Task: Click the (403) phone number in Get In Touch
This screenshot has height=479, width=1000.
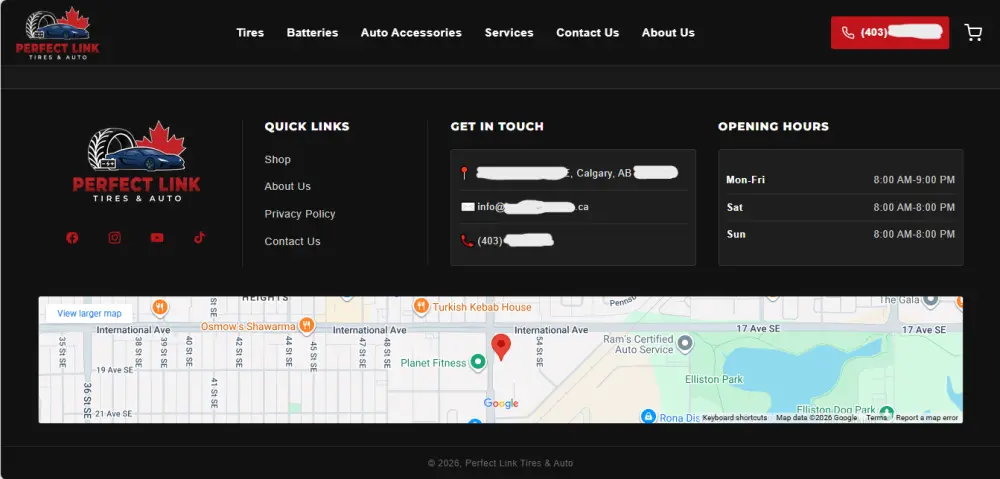Action: 515,240
